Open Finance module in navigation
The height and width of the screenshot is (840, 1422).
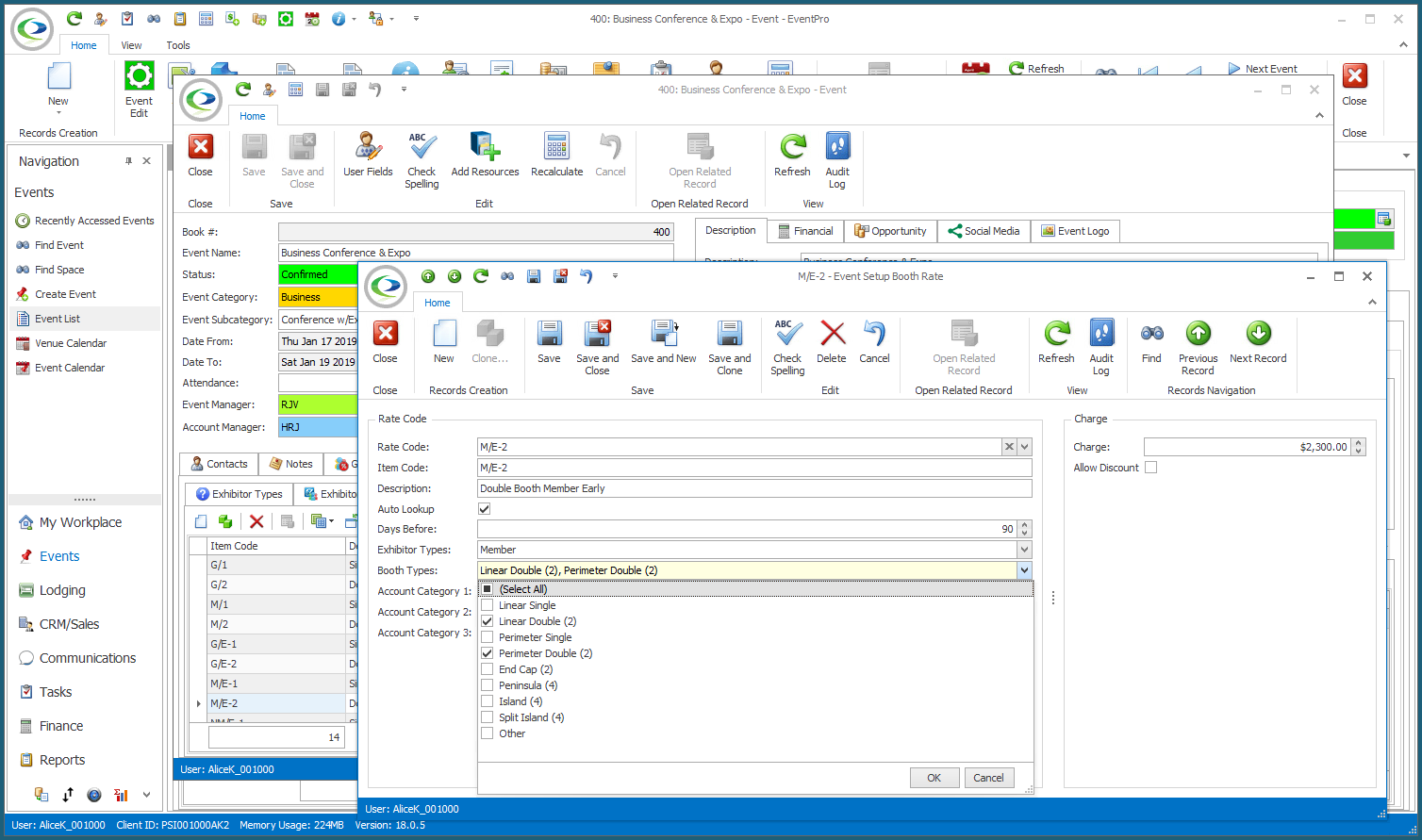pyautogui.click(x=61, y=726)
